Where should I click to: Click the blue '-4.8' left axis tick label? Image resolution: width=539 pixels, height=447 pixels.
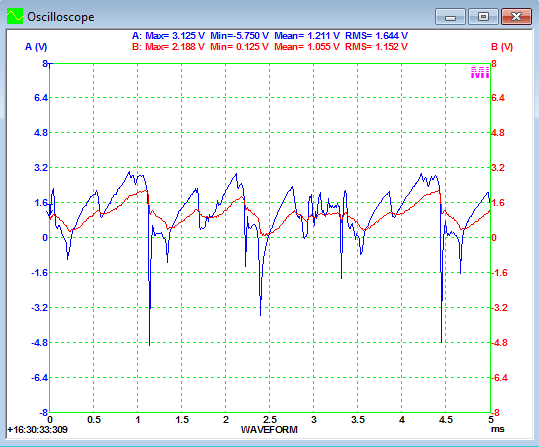[40, 343]
